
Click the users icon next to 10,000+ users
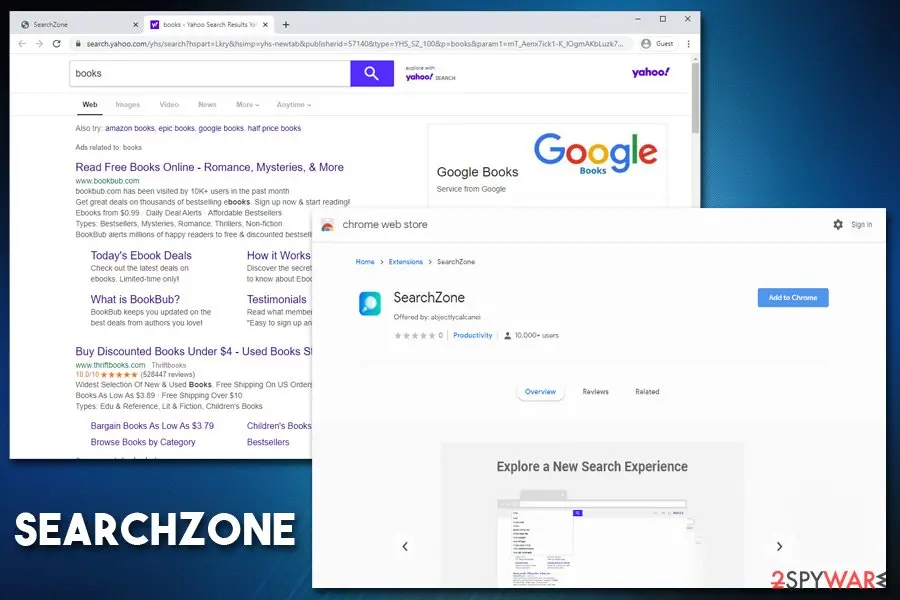click(x=507, y=335)
